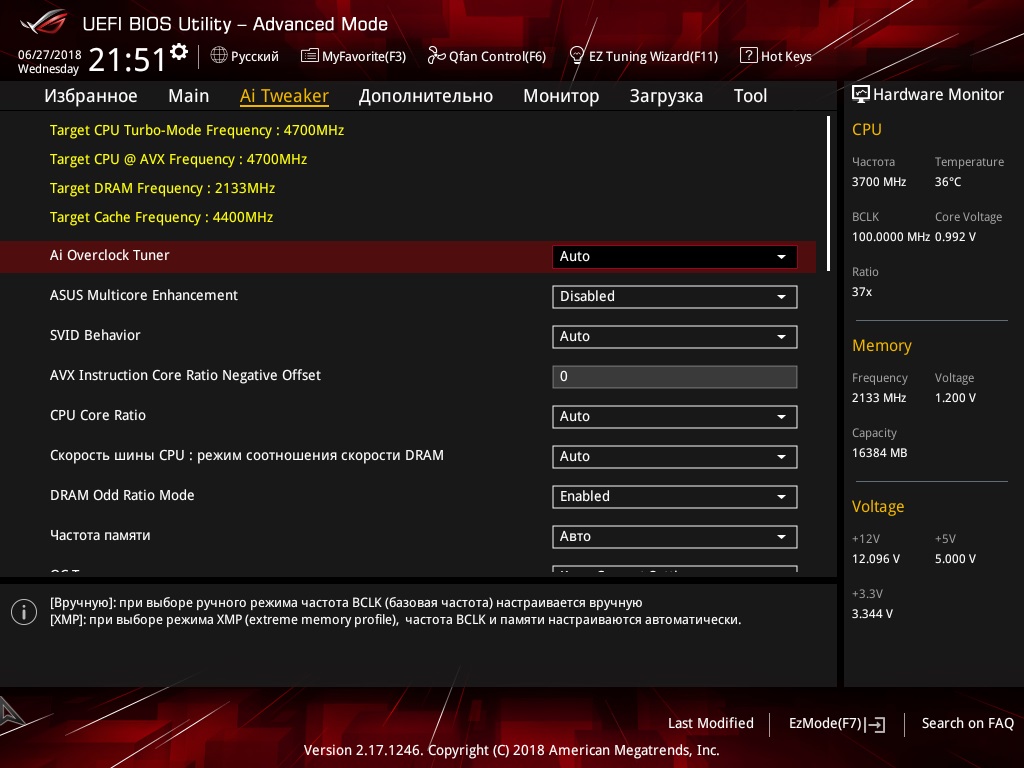Switch to the Tool tab
1024x768 pixels.
(x=750, y=96)
